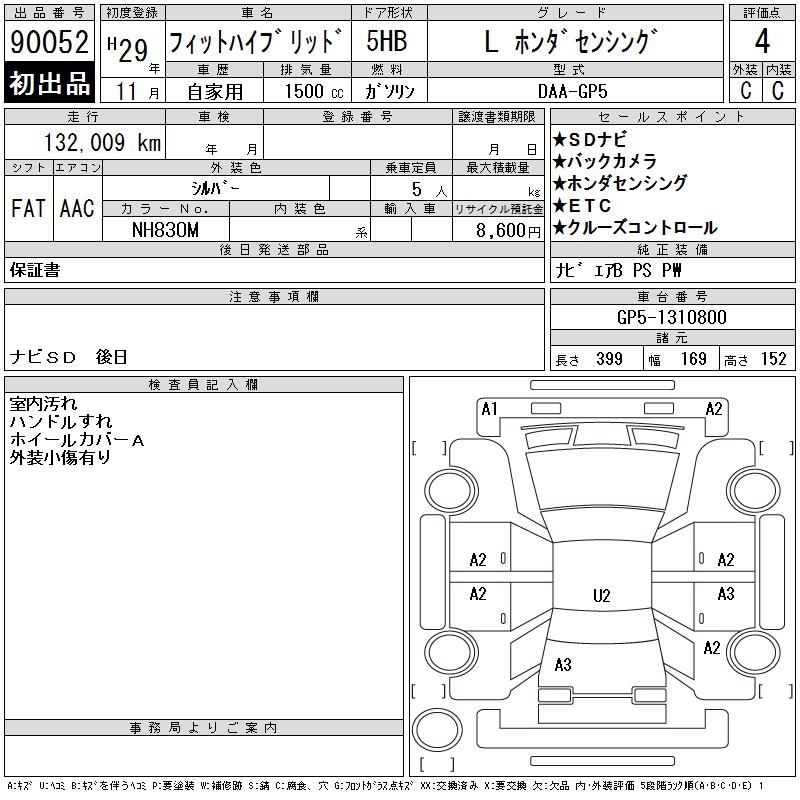The image size is (800, 800).
Task: Select seating capacity 5 人
Action: (429, 189)
